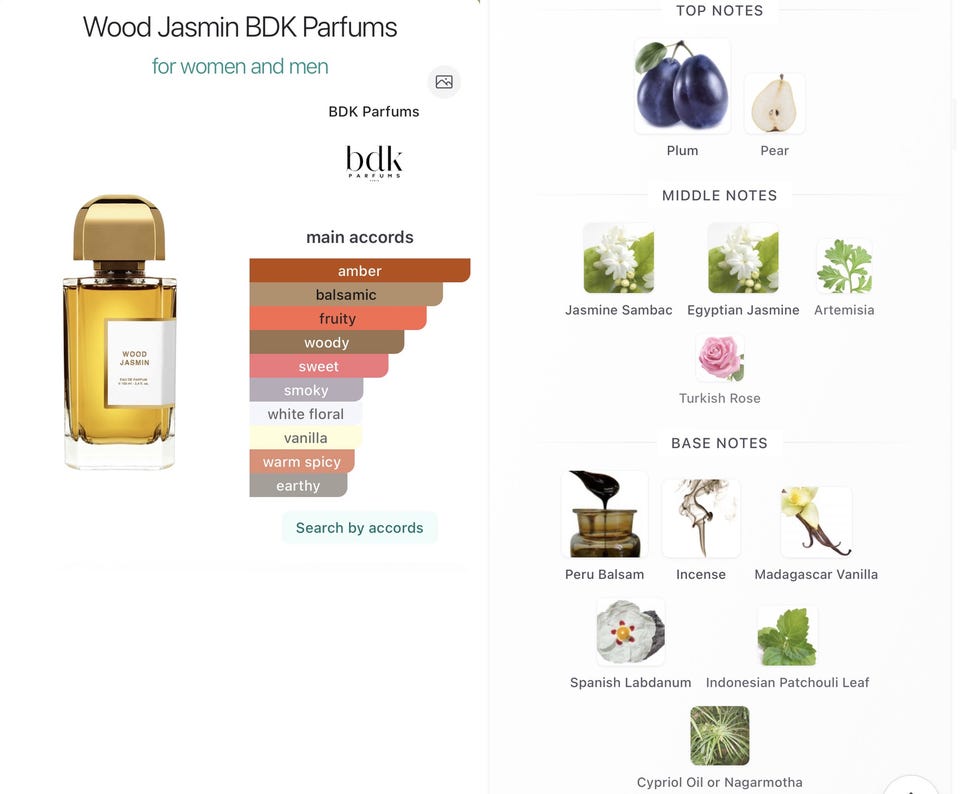Open the Turkish Rose note icon
The width and height of the screenshot is (960, 794).
(720, 358)
